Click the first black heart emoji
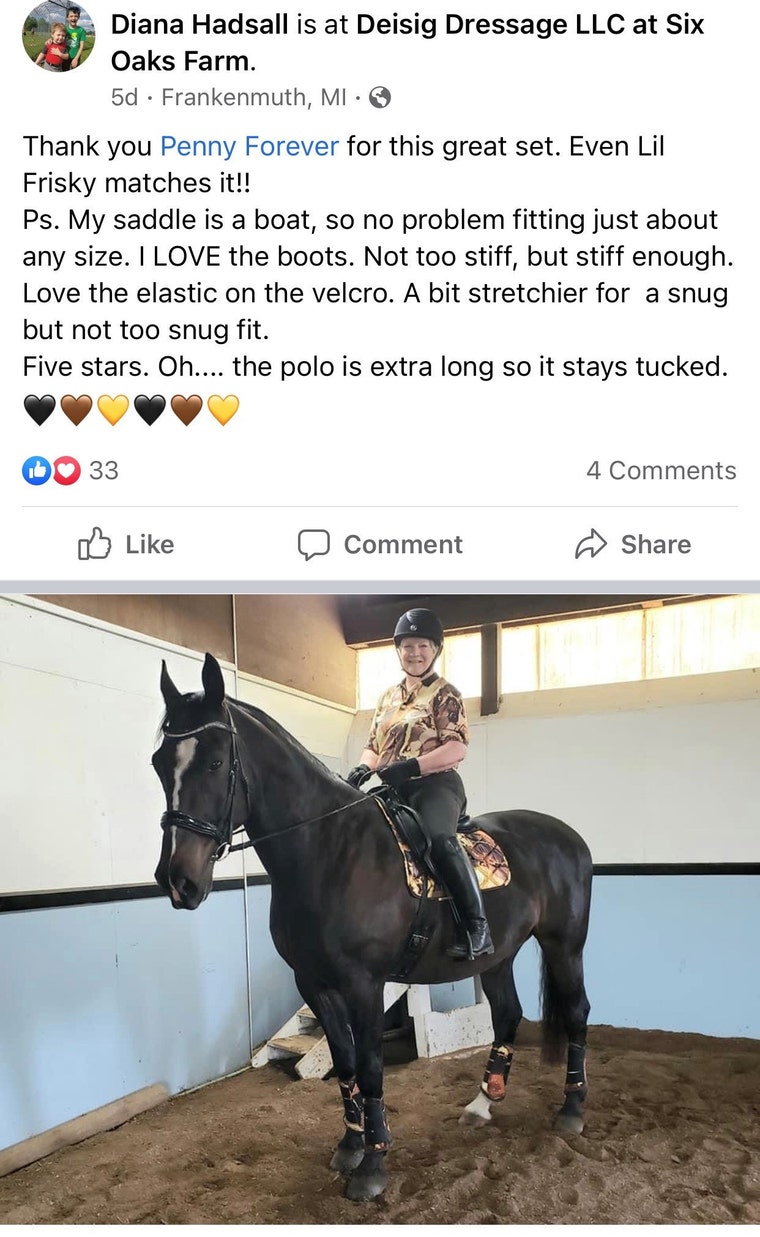 40,410
